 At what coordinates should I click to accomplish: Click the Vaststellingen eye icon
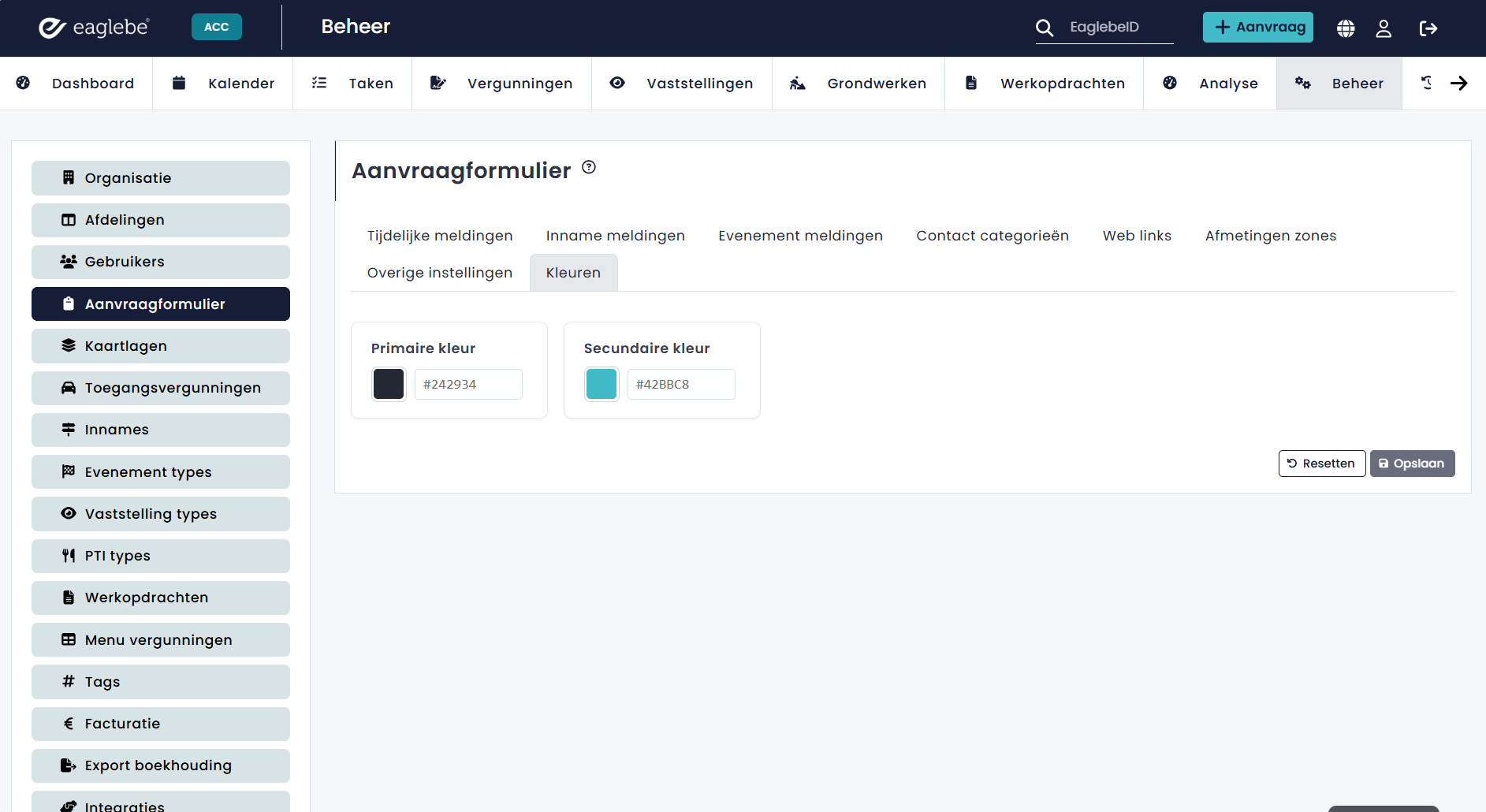point(617,83)
